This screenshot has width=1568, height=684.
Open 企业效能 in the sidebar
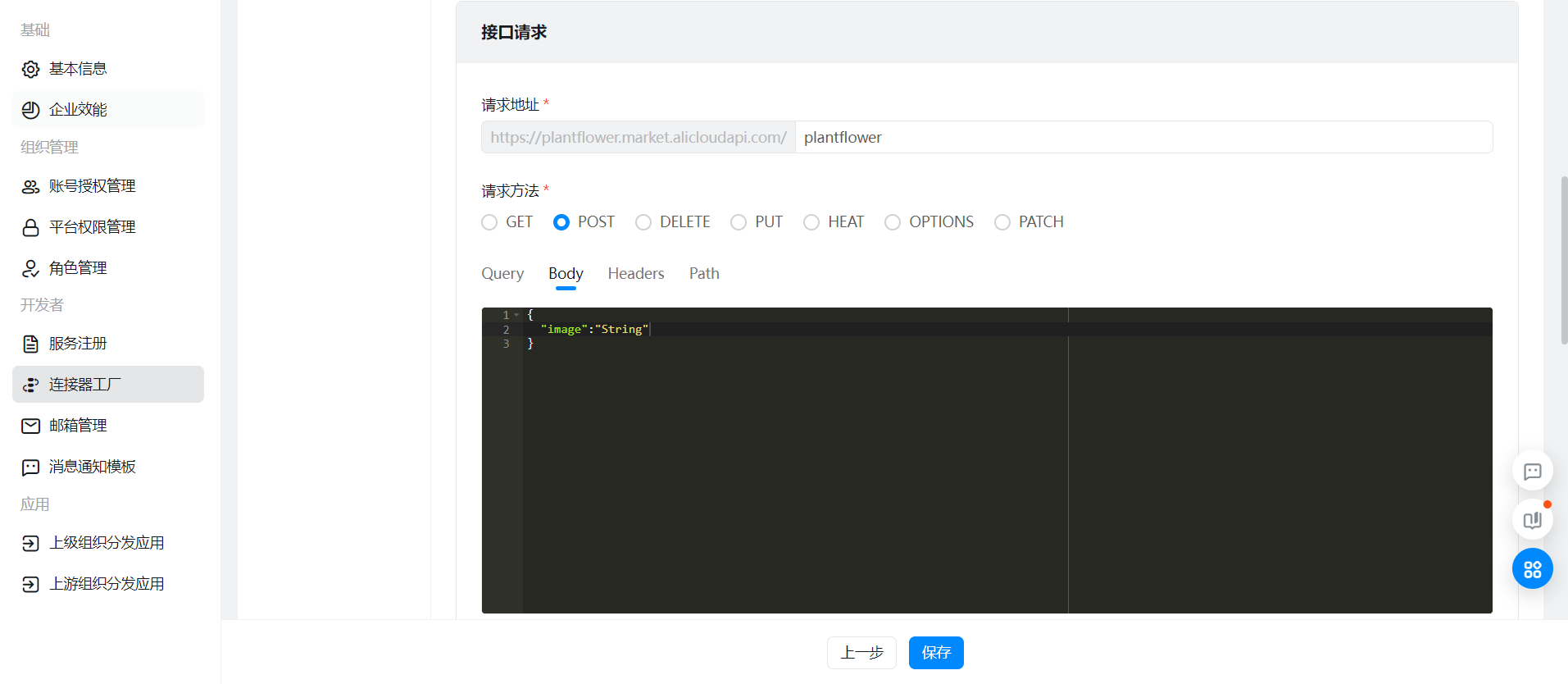(x=108, y=110)
